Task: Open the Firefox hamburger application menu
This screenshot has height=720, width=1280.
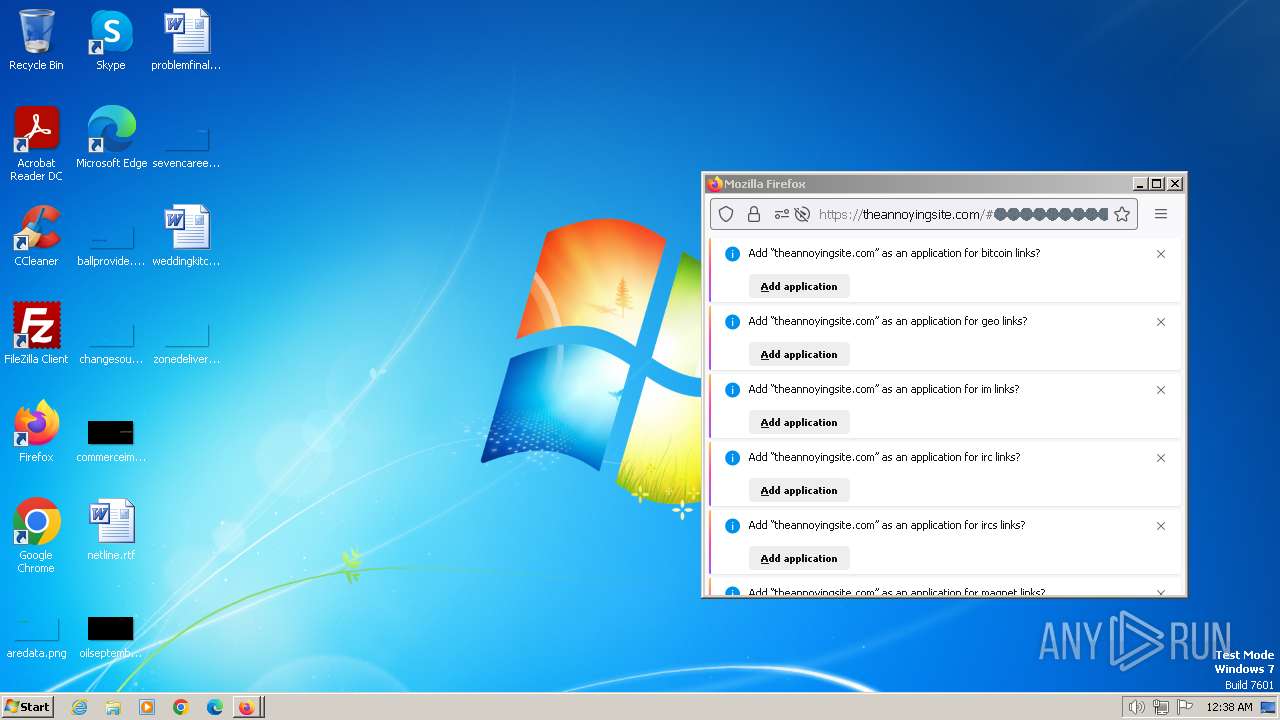Action: [x=1161, y=214]
